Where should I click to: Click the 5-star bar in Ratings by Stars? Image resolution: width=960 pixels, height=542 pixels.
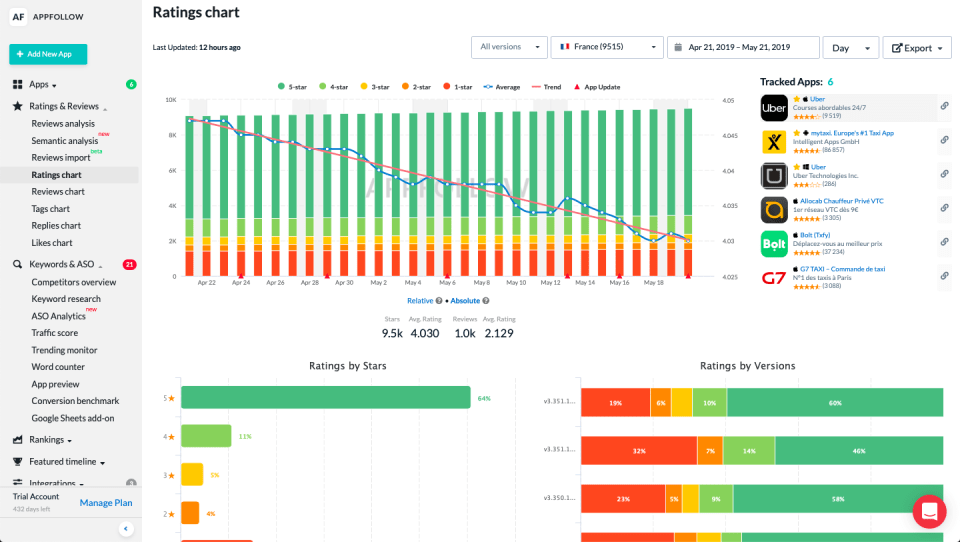(325, 398)
